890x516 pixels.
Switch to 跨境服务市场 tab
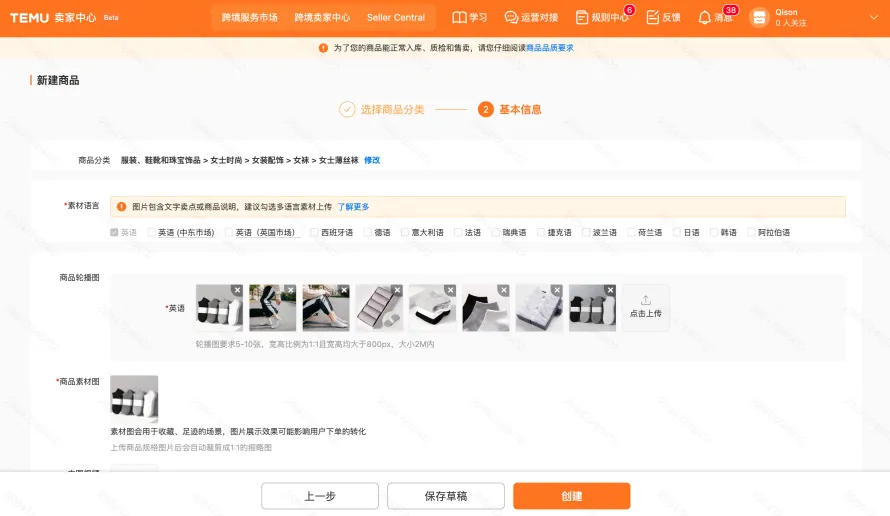(x=250, y=18)
